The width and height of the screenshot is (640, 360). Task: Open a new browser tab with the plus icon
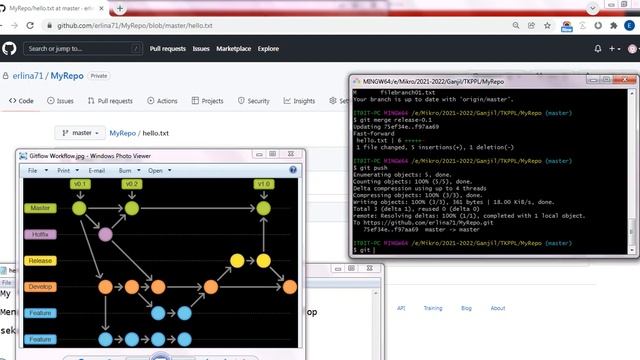click(x=120, y=8)
